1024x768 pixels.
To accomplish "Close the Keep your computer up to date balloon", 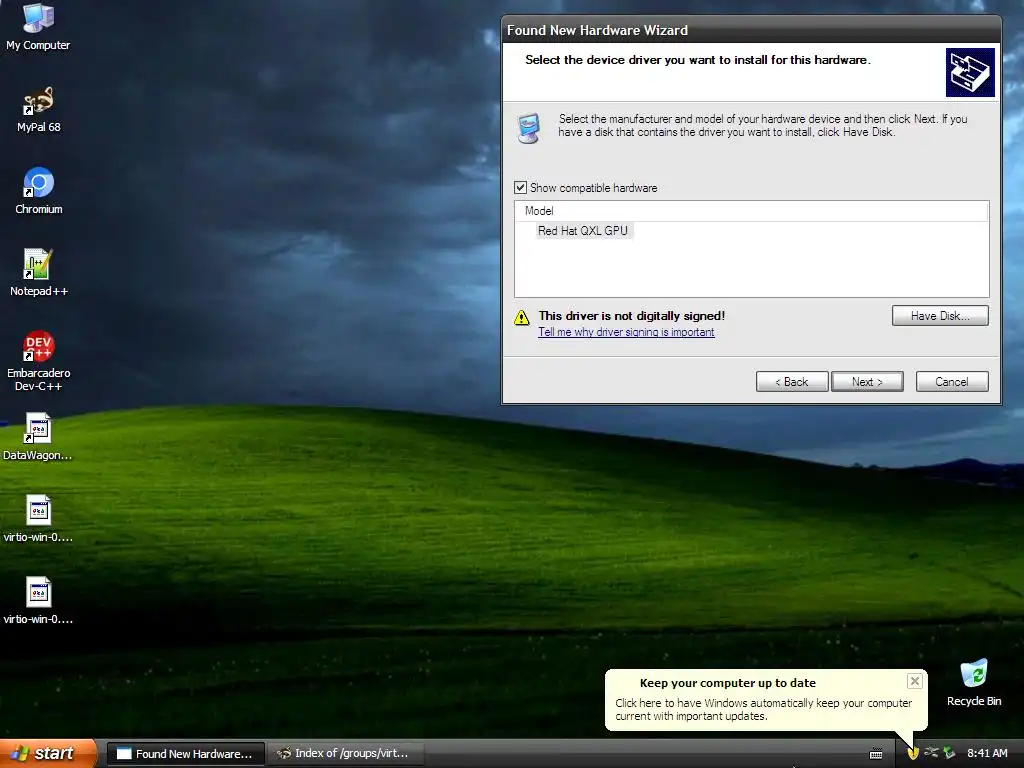I will click(x=914, y=681).
